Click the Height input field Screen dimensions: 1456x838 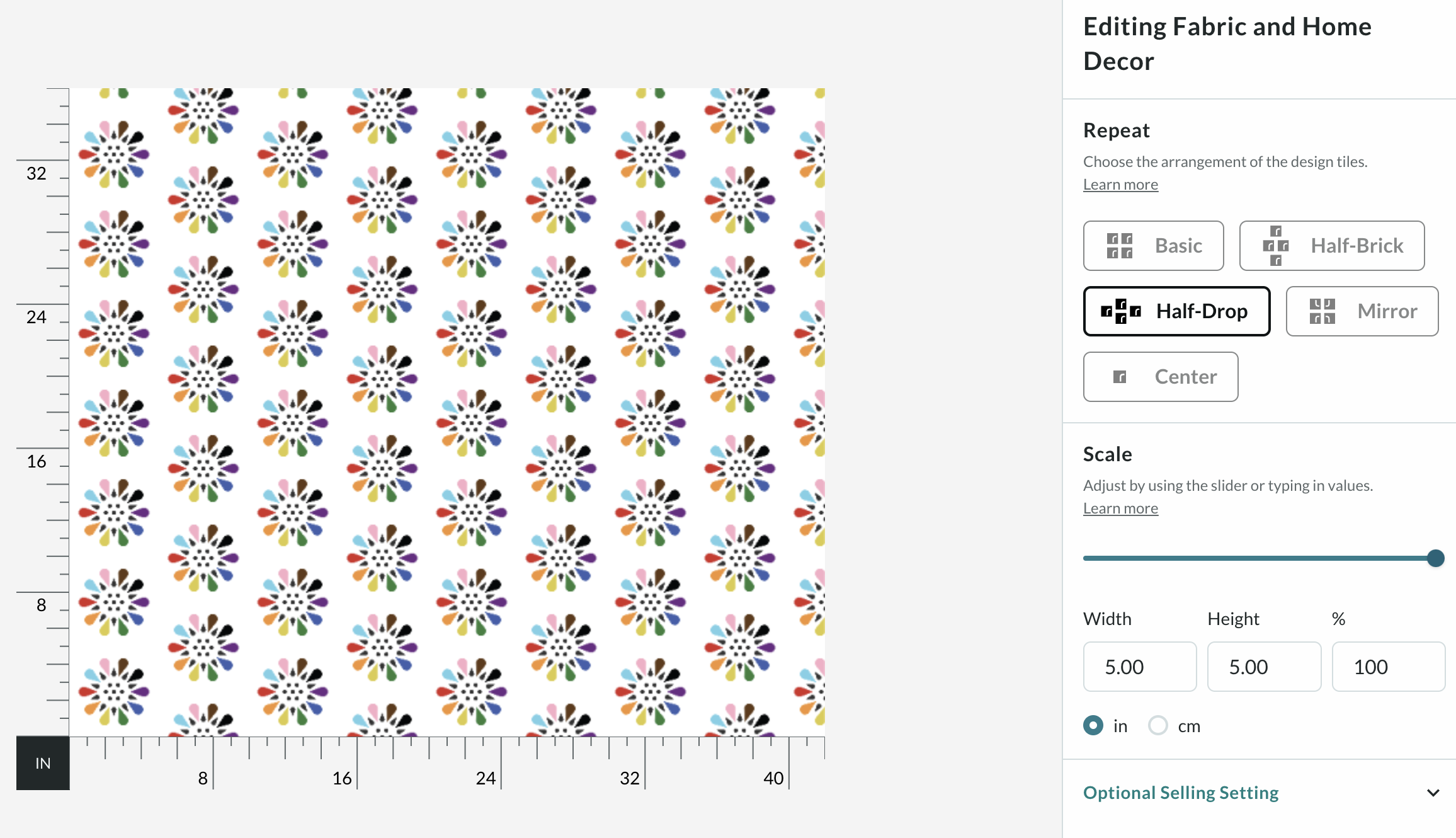coord(1264,667)
